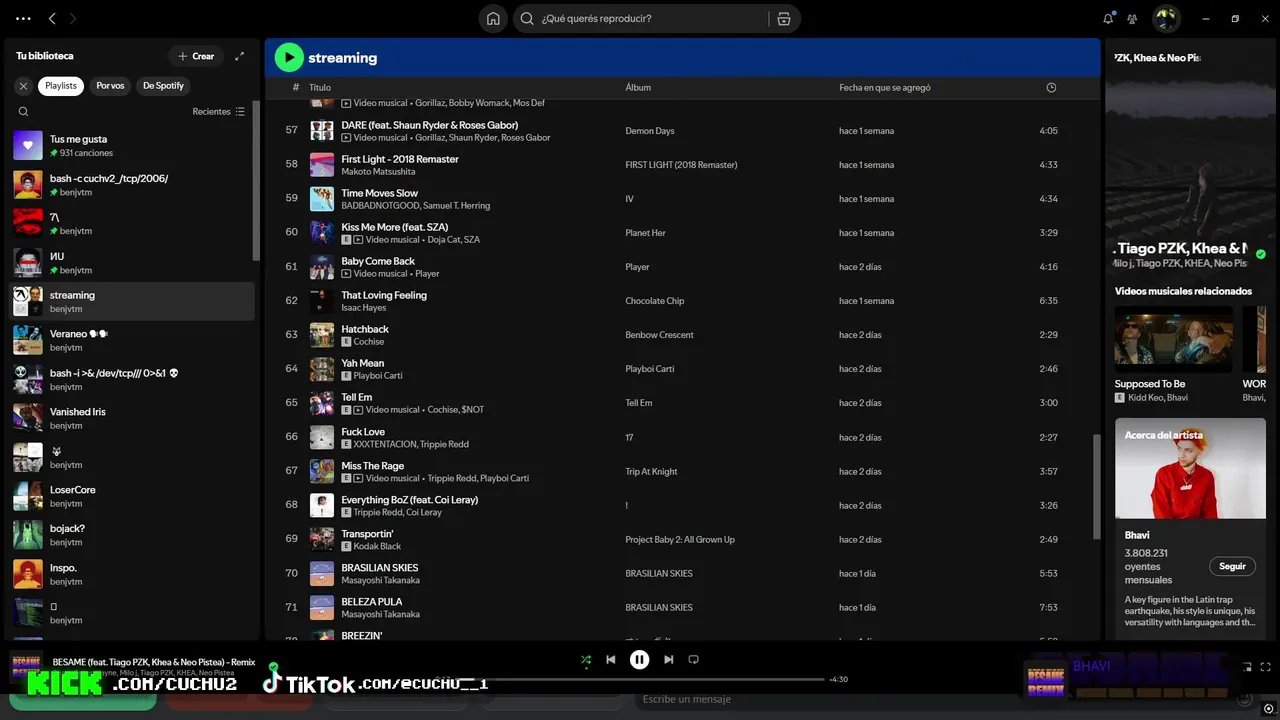Open the Vanished Iris playlist
This screenshot has height=720, width=1280.
coord(132,418)
